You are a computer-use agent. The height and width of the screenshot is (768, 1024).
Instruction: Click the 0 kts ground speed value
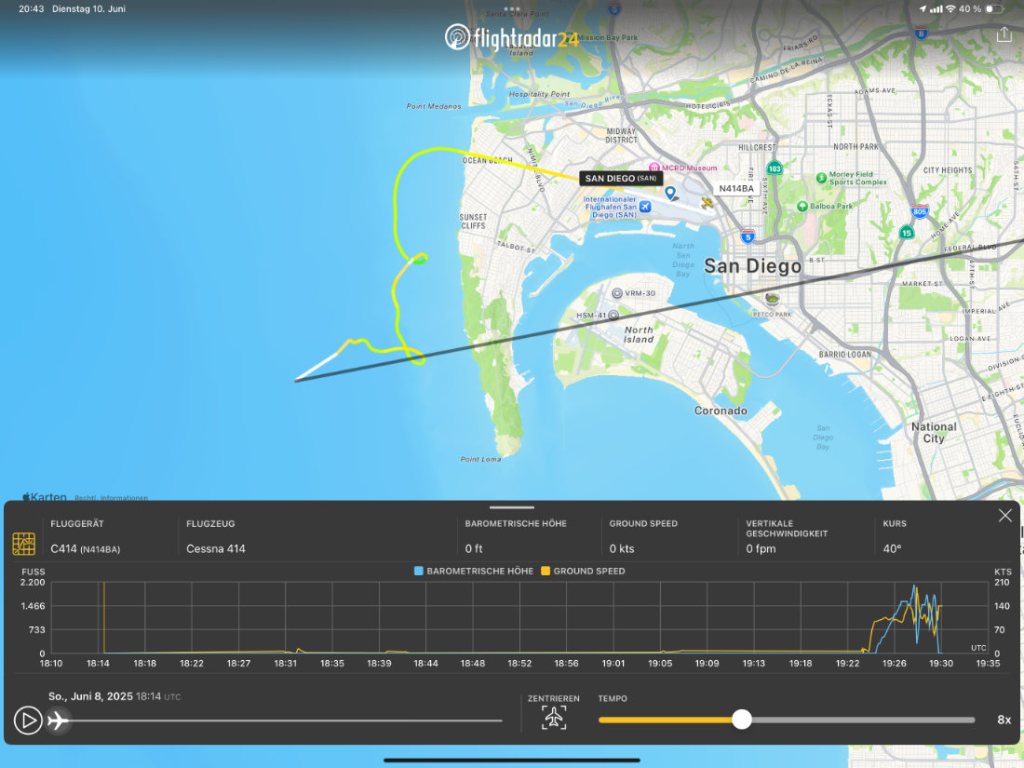point(620,549)
